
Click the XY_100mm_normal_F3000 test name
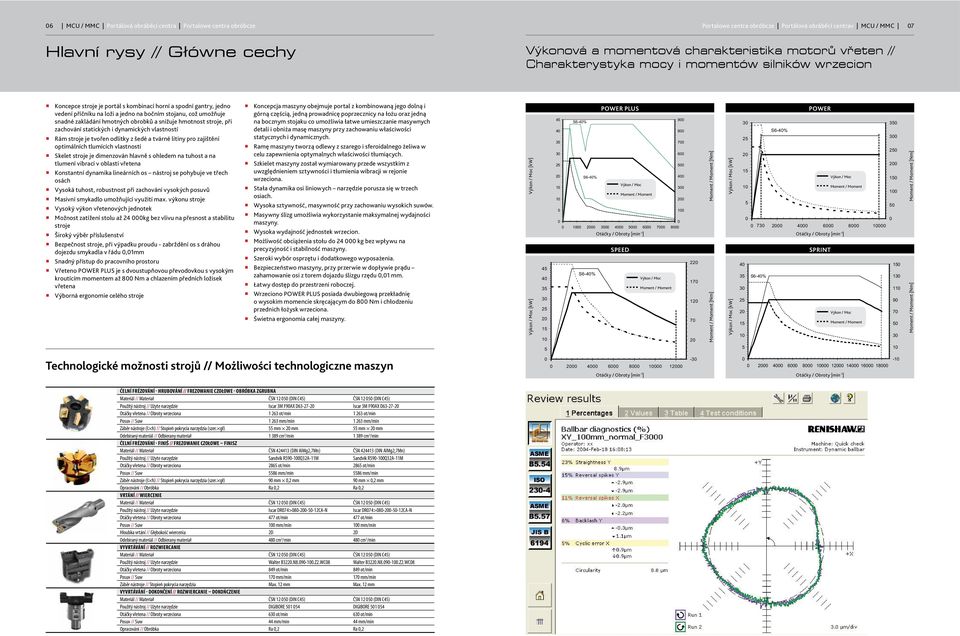point(612,437)
